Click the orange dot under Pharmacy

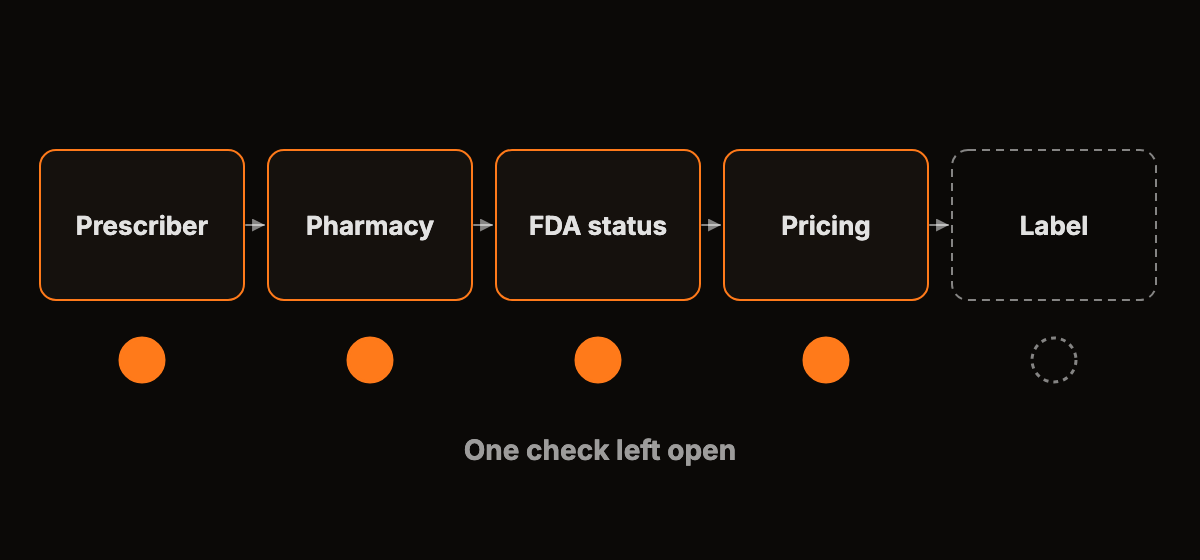(370, 360)
